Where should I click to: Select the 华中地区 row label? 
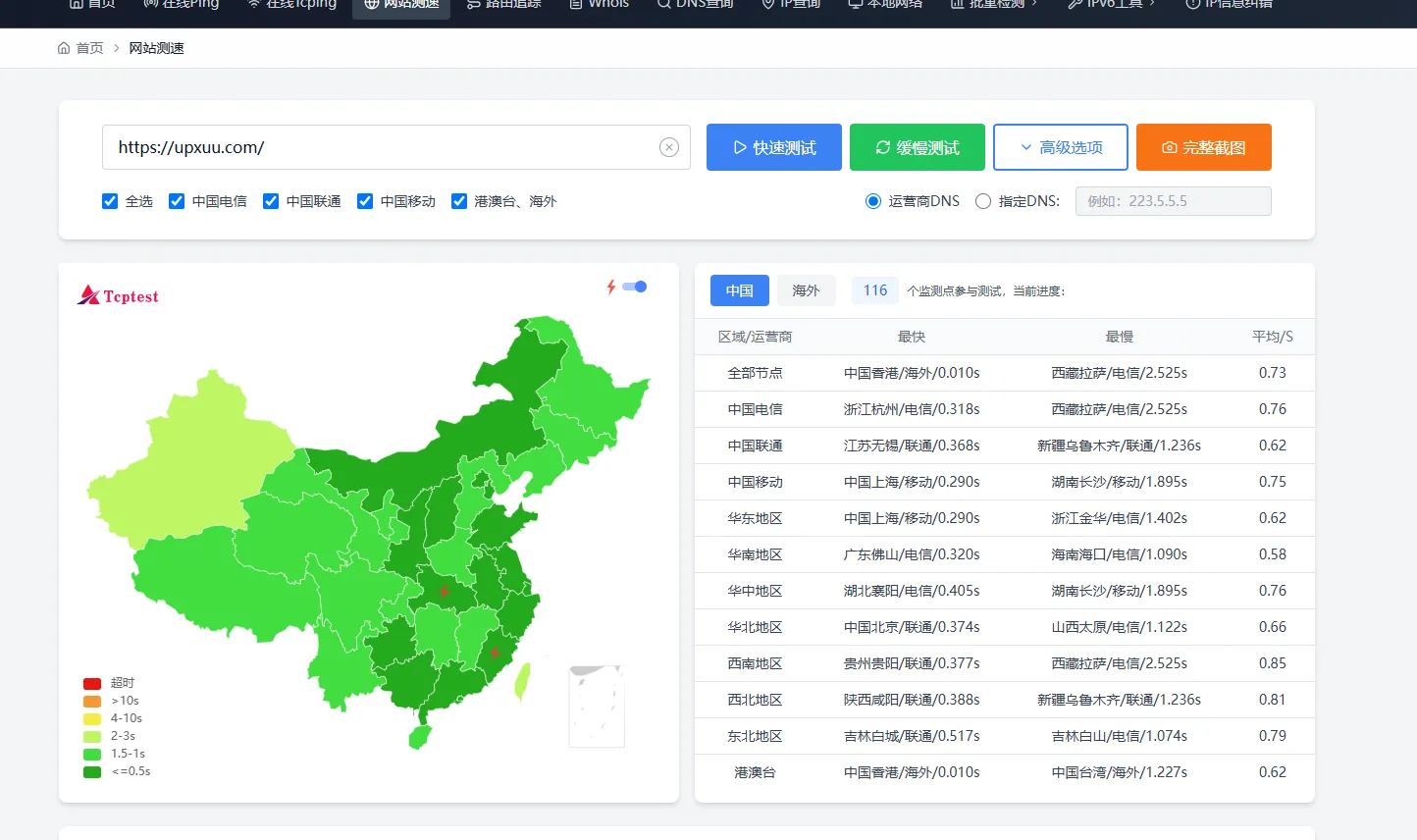click(x=755, y=591)
